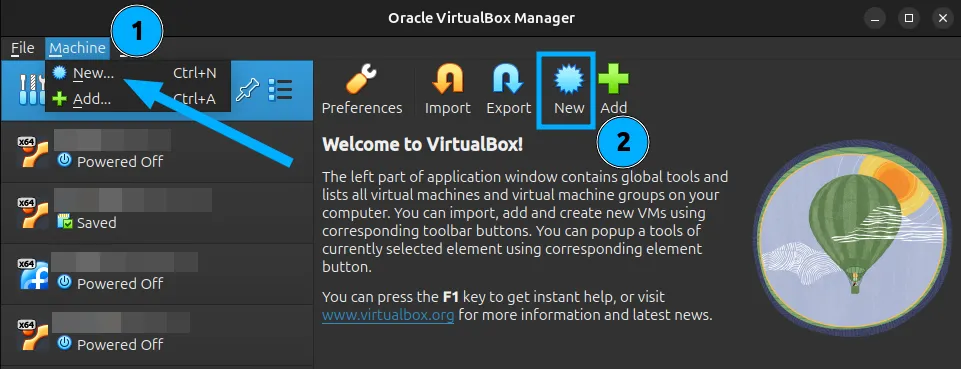This screenshot has height=369, width=961.
Task: Click the Export appliance toolbar icon
Action: point(508,89)
